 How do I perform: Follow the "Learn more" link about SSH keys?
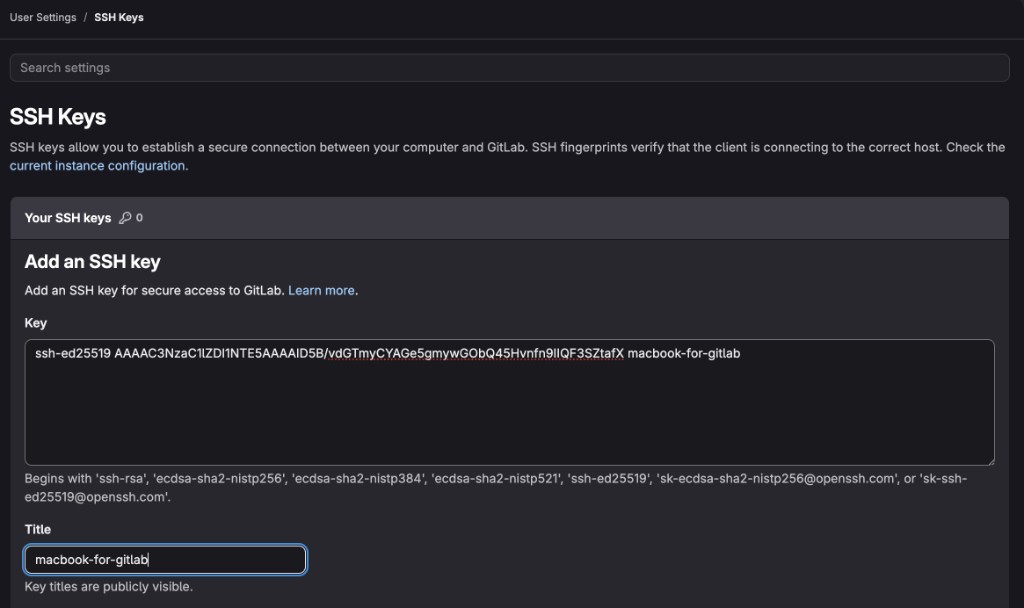tap(319, 289)
